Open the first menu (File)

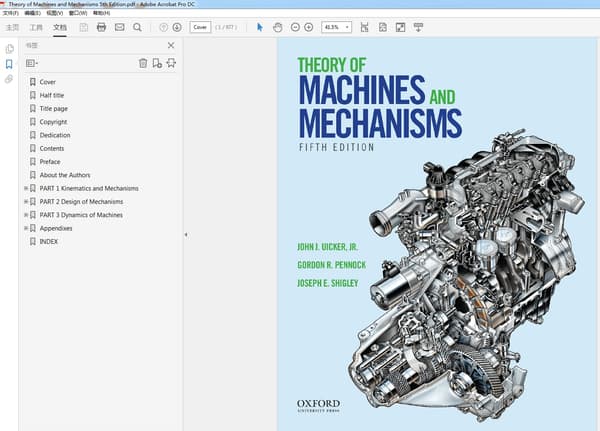click(11, 13)
